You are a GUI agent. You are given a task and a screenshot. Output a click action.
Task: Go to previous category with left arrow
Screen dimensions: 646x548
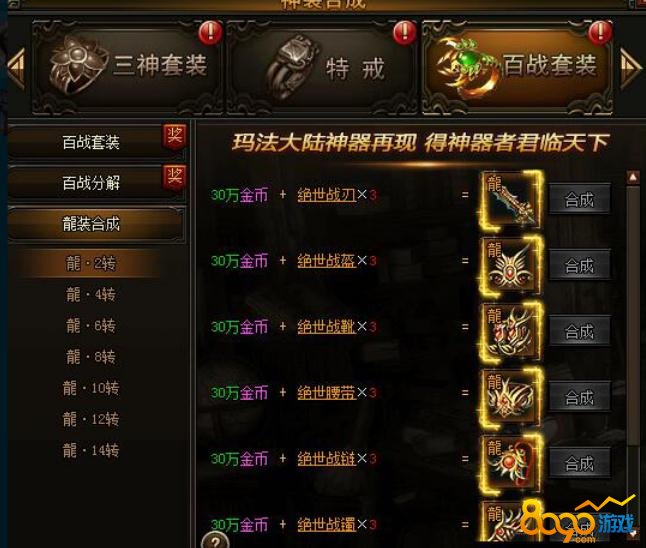(16, 68)
